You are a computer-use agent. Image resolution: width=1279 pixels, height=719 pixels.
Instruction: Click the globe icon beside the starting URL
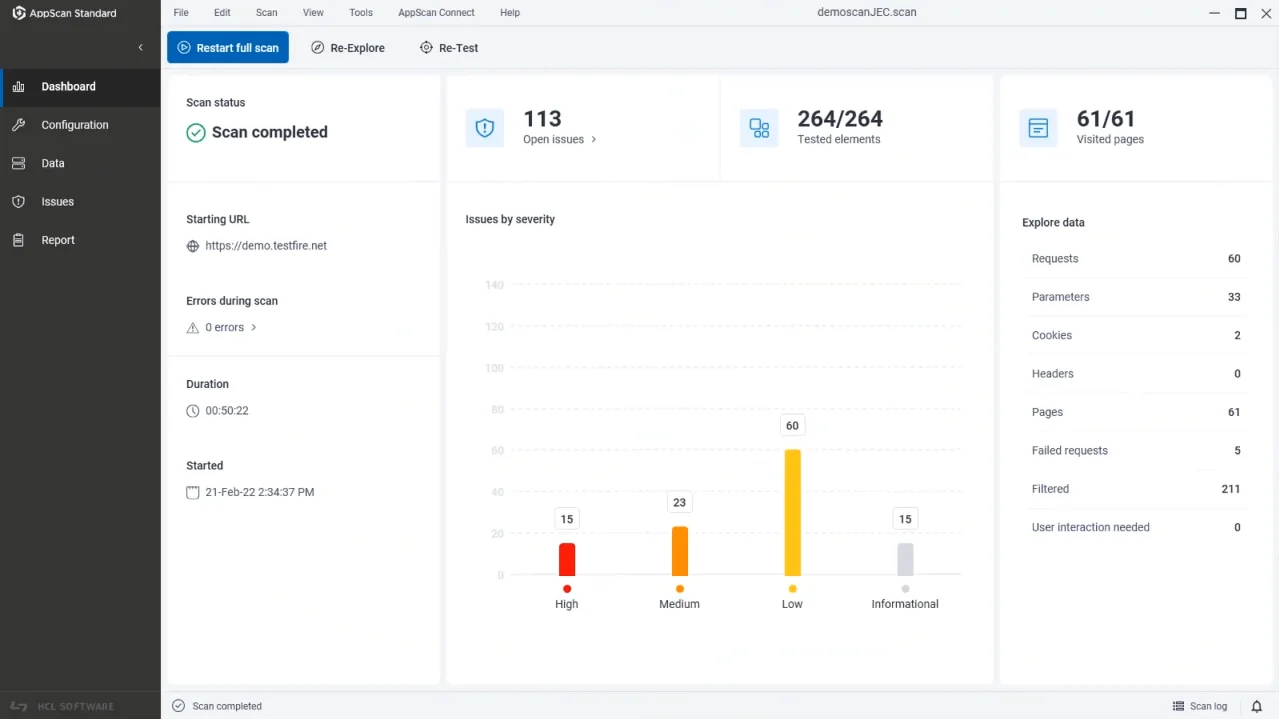click(191, 246)
